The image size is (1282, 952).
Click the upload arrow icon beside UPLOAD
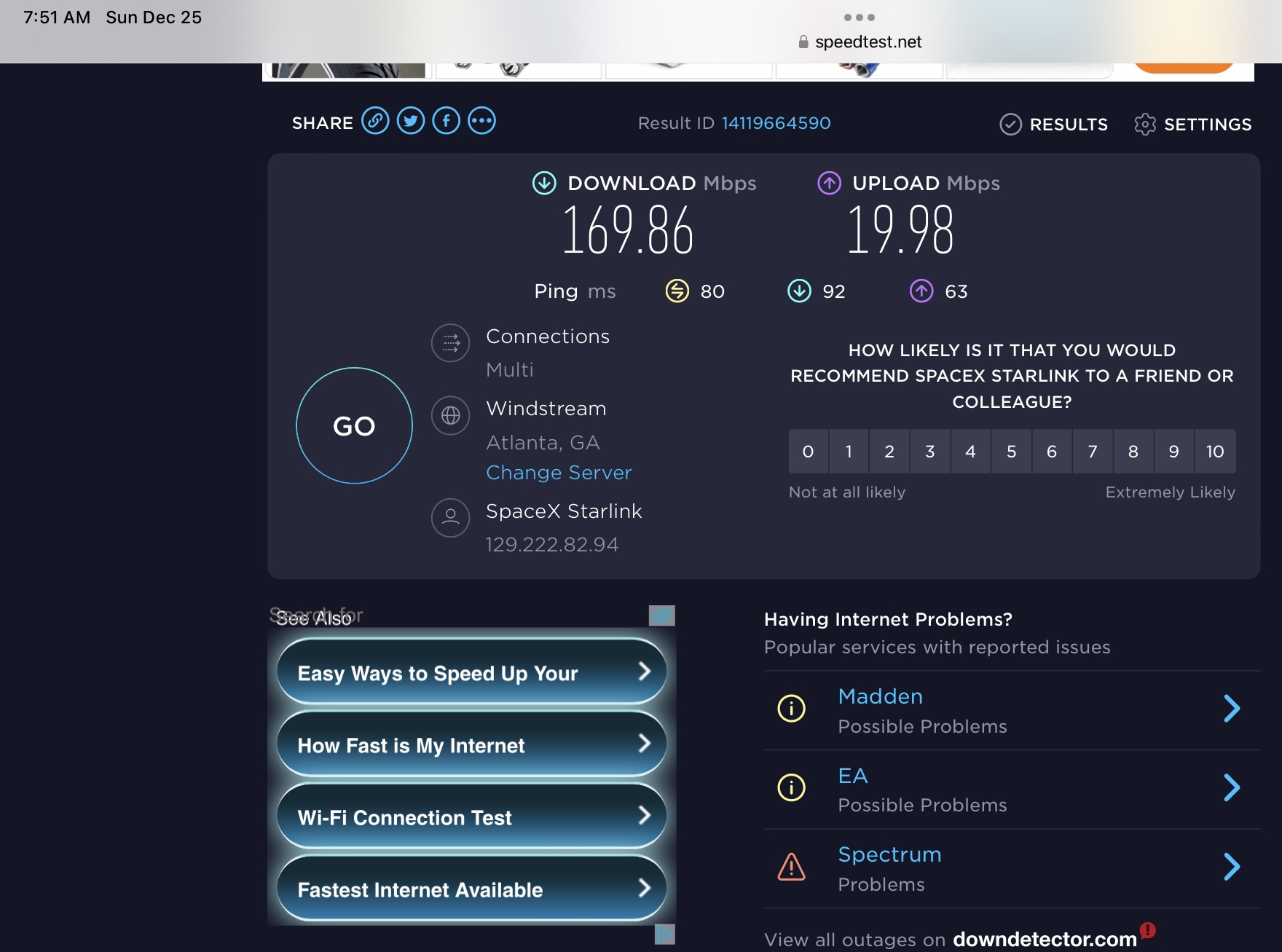[829, 183]
